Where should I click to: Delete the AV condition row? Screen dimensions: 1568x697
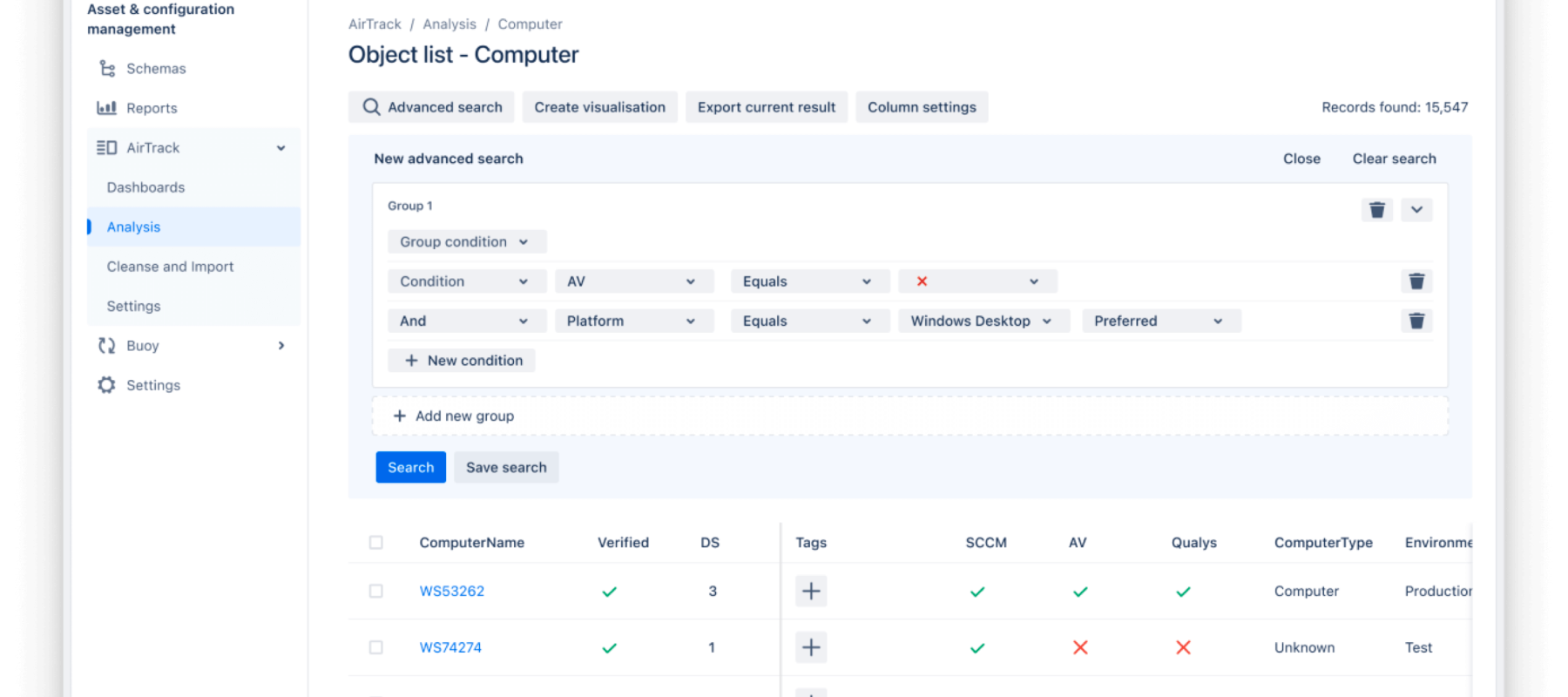(x=1416, y=281)
